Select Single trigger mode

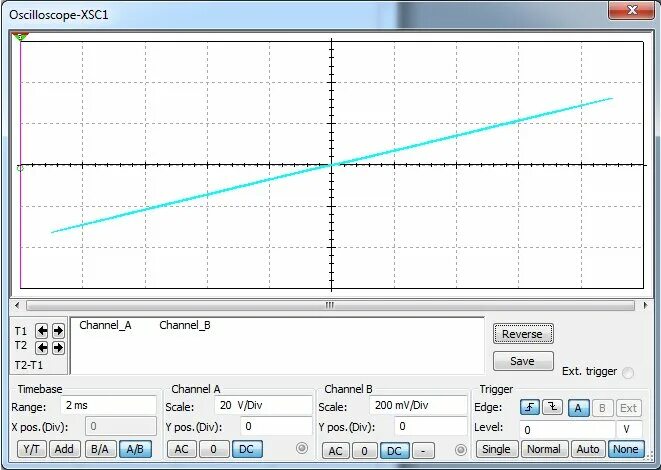tap(496, 449)
